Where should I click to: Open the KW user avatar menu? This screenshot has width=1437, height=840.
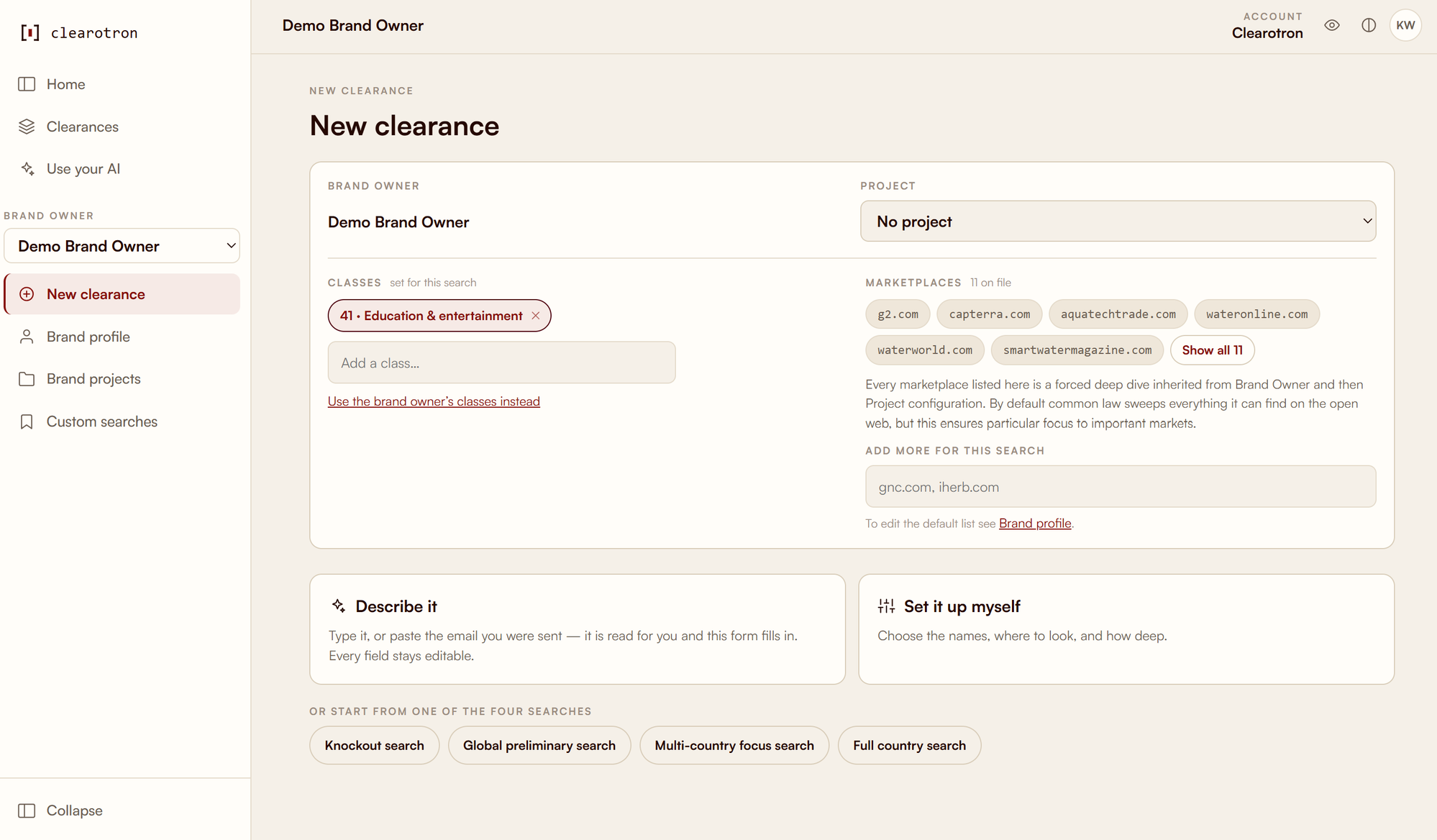pyautogui.click(x=1405, y=25)
